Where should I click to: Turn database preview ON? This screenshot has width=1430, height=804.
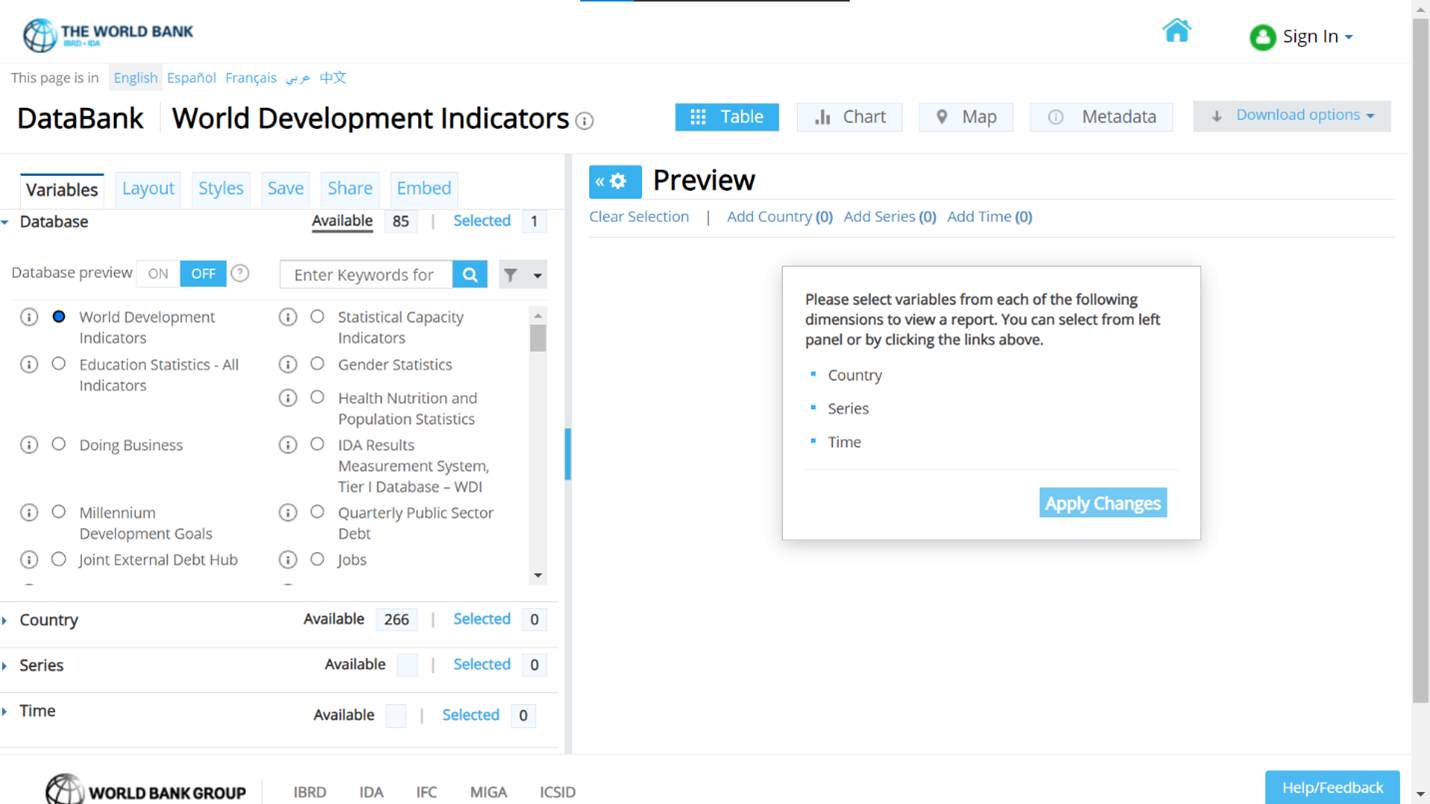(158, 274)
